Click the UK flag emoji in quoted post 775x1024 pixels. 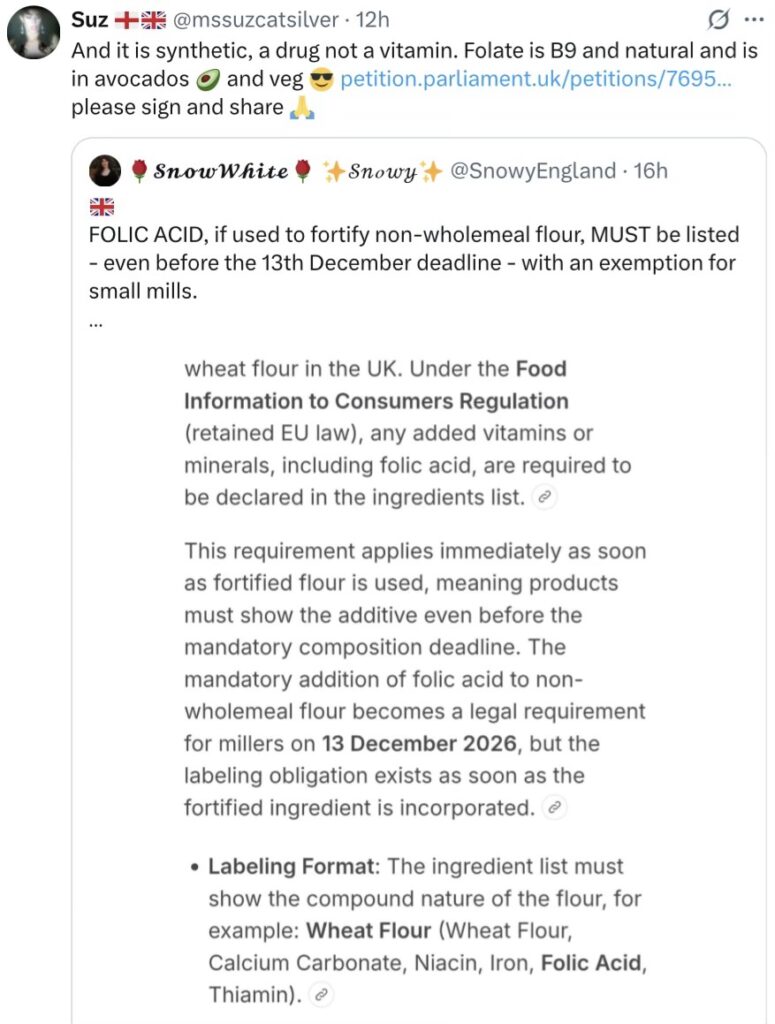click(x=101, y=207)
